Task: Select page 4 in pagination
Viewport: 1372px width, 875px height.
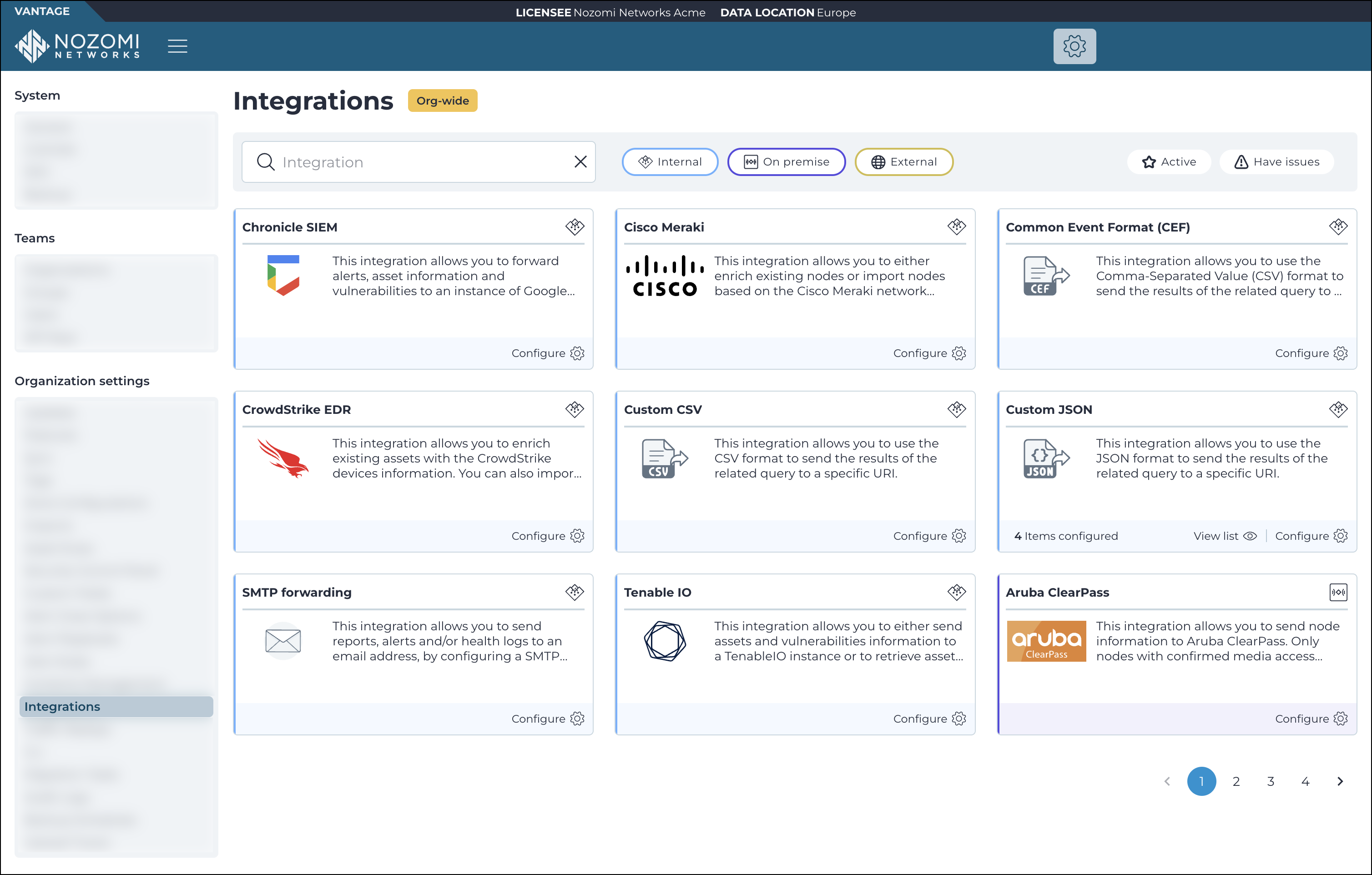Action: 1305,782
